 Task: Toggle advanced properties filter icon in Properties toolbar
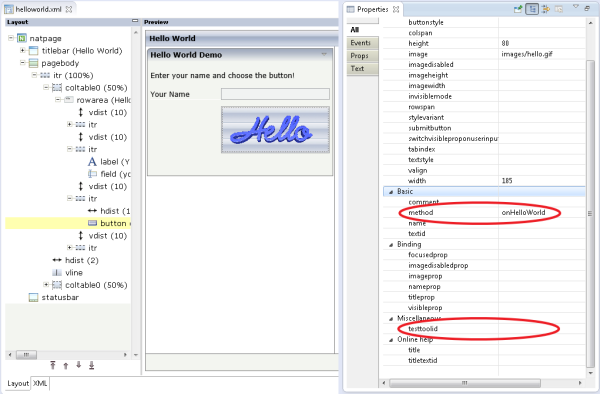click(546, 9)
